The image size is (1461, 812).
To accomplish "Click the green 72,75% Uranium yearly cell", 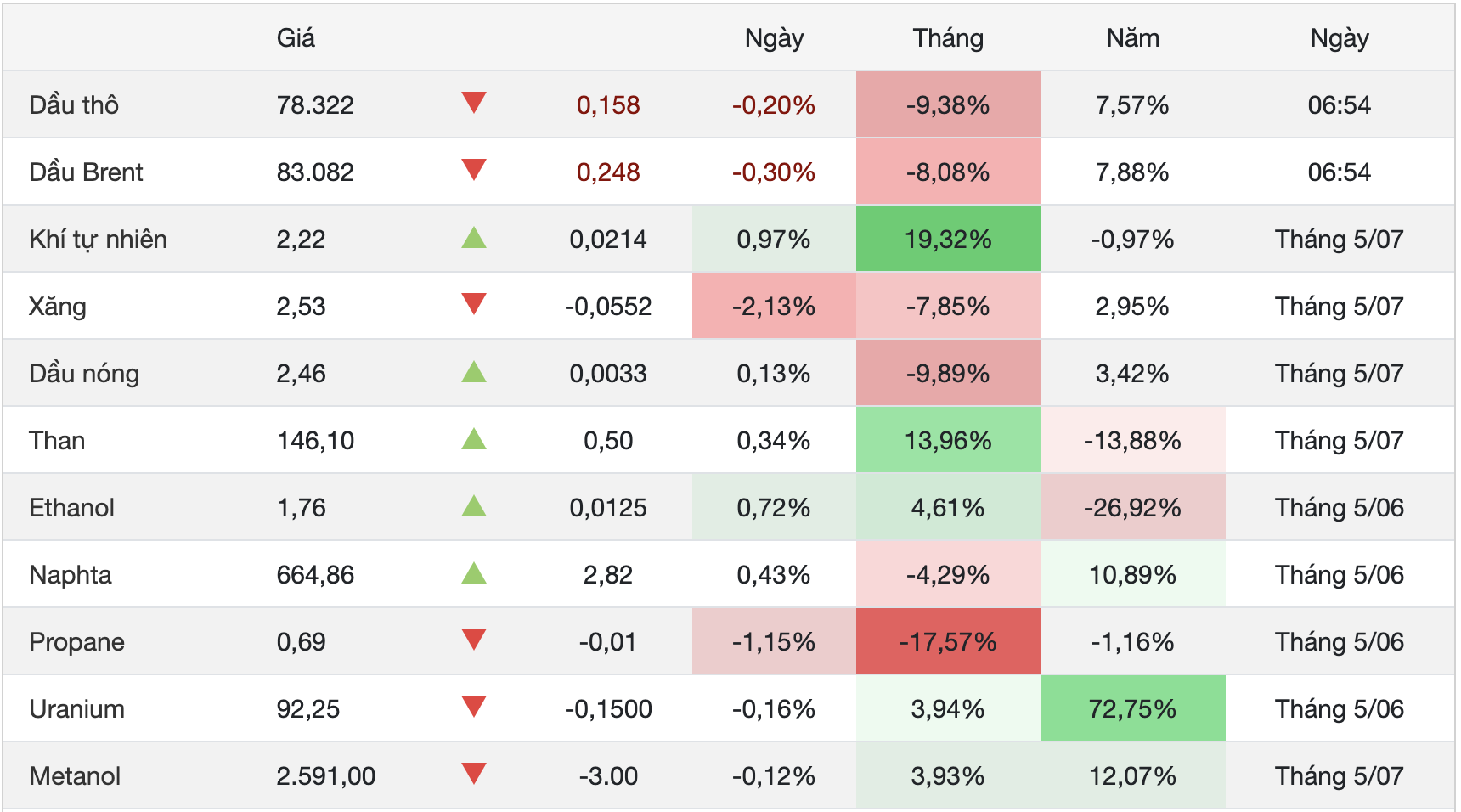I will pyautogui.click(x=1133, y=708).
